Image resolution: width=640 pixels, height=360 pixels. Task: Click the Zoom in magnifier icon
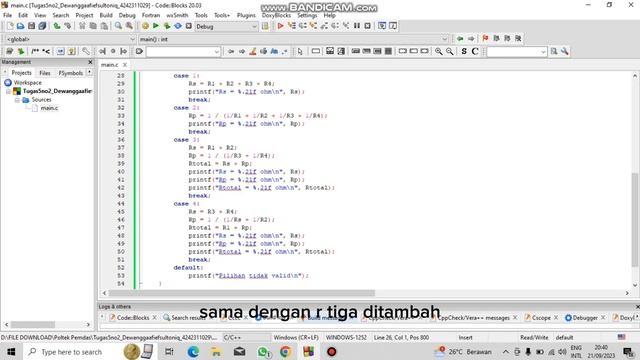tap(439, 51)
